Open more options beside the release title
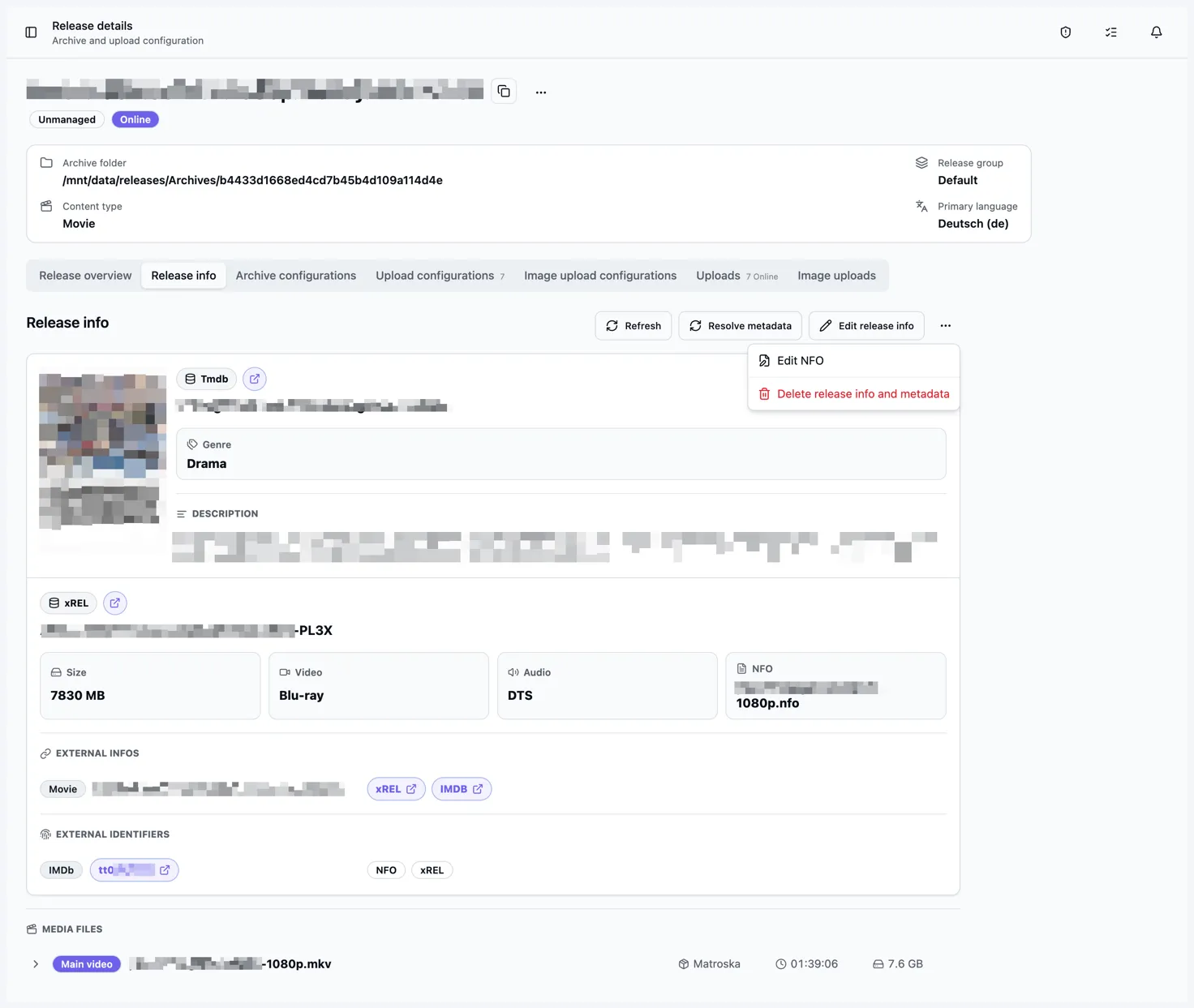Viewport: 1194px width, 1008px height. point(541,92)
